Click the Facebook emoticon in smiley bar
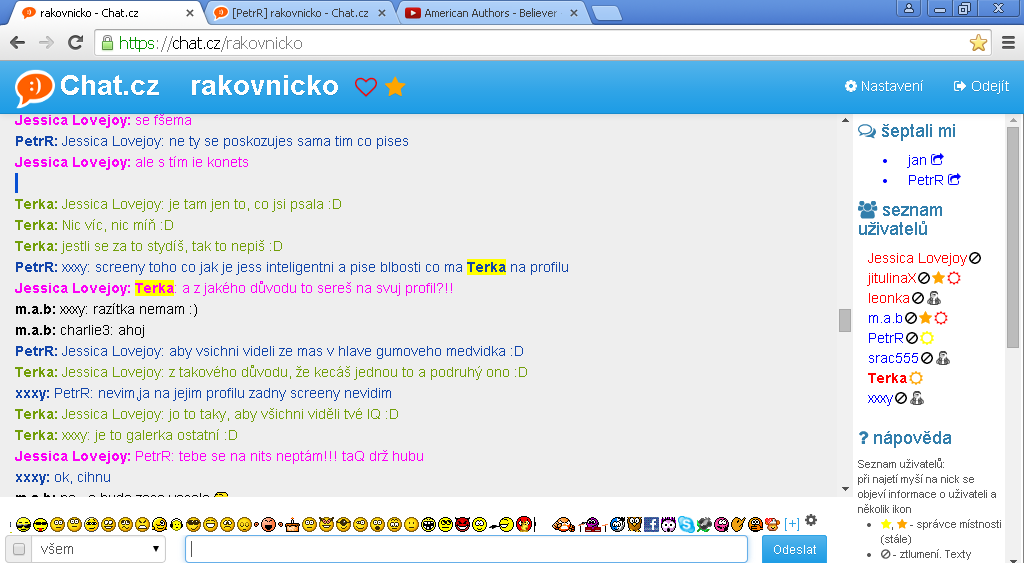 651,524
